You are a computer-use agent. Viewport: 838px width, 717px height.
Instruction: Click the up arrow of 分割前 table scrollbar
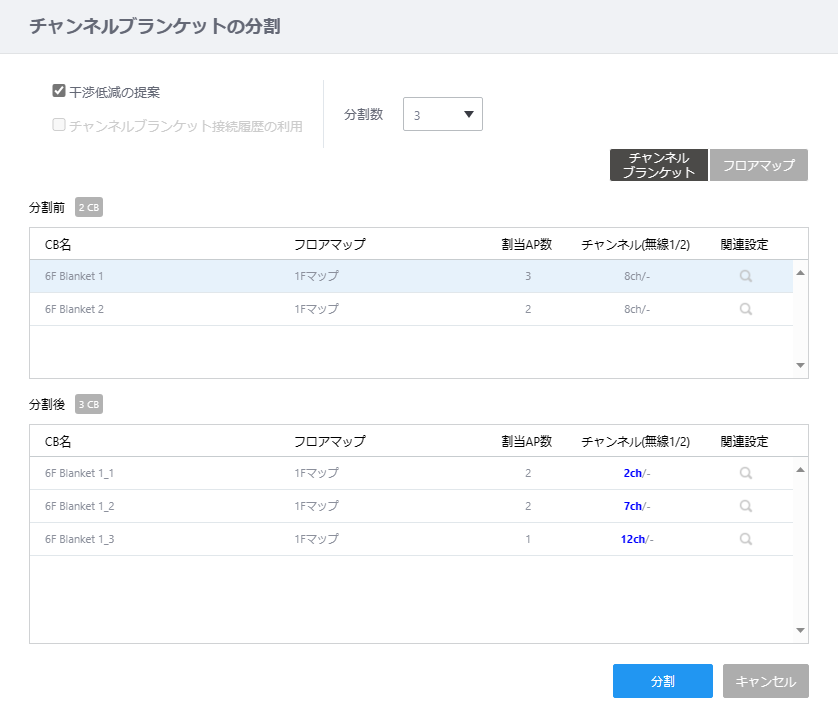point(800,273)
